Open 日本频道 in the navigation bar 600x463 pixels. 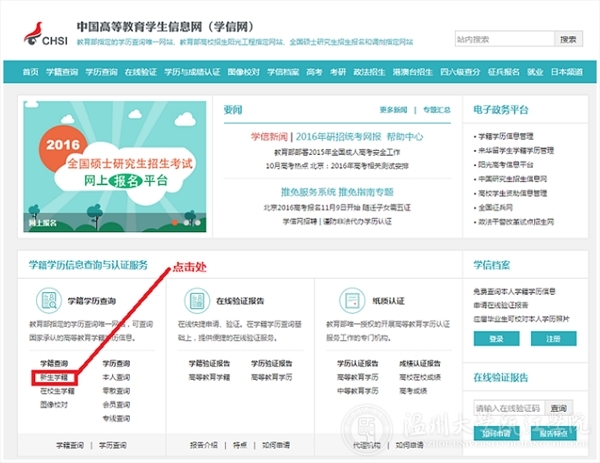pos(567,72)
